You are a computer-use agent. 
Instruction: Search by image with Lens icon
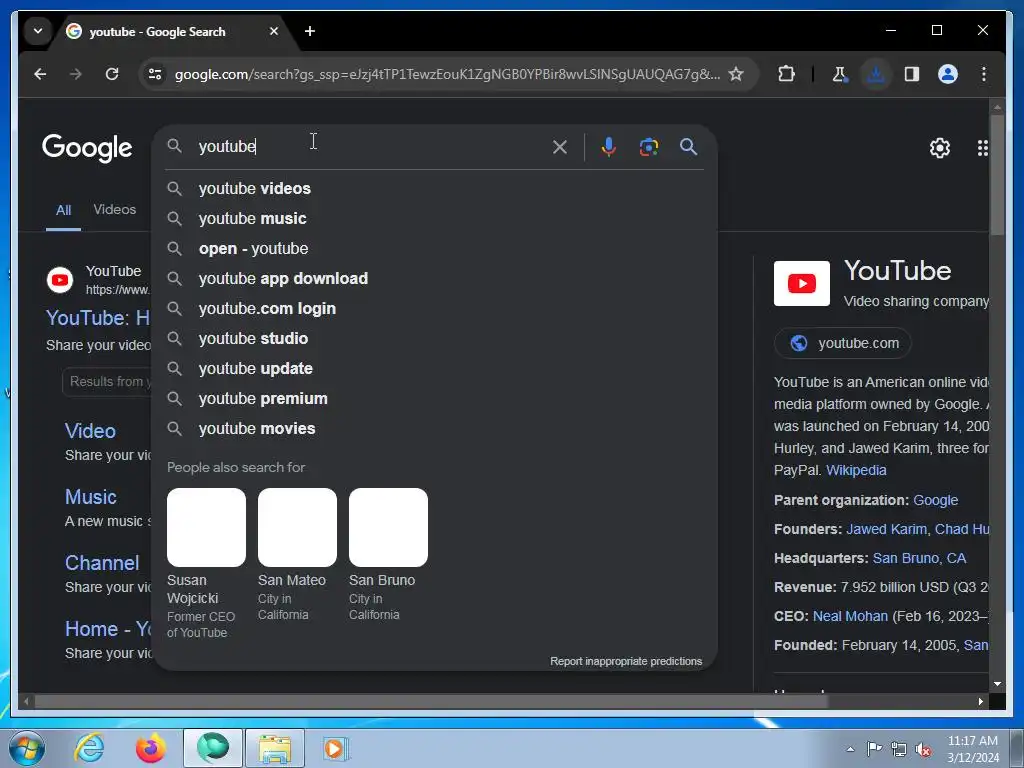(648, 147)
